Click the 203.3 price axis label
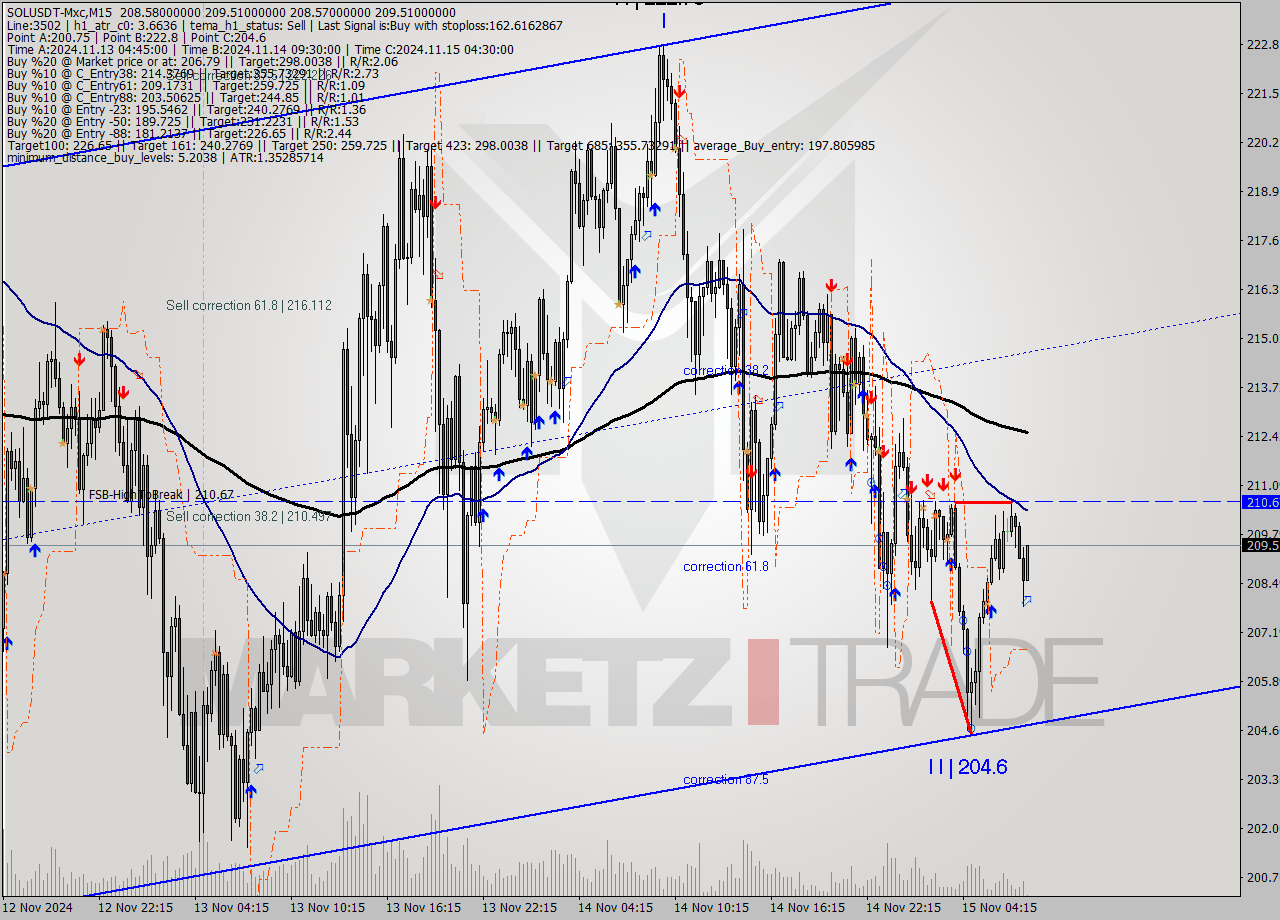 click(1261, 779)
